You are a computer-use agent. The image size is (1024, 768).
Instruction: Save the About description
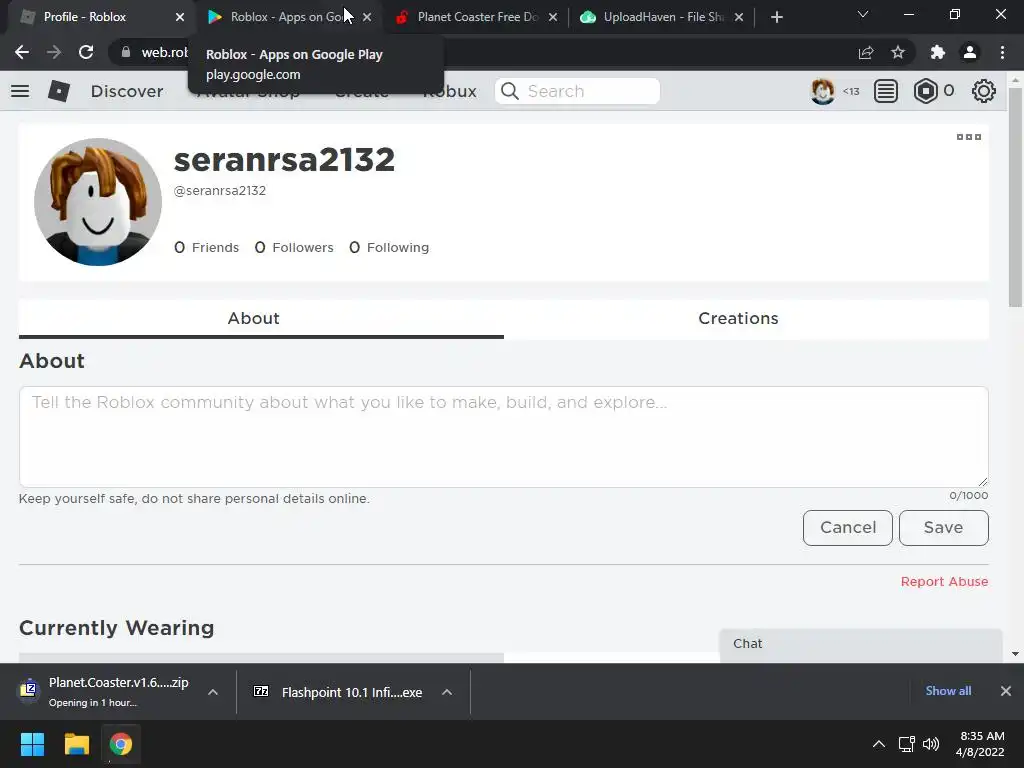click(x=944, y=528)
